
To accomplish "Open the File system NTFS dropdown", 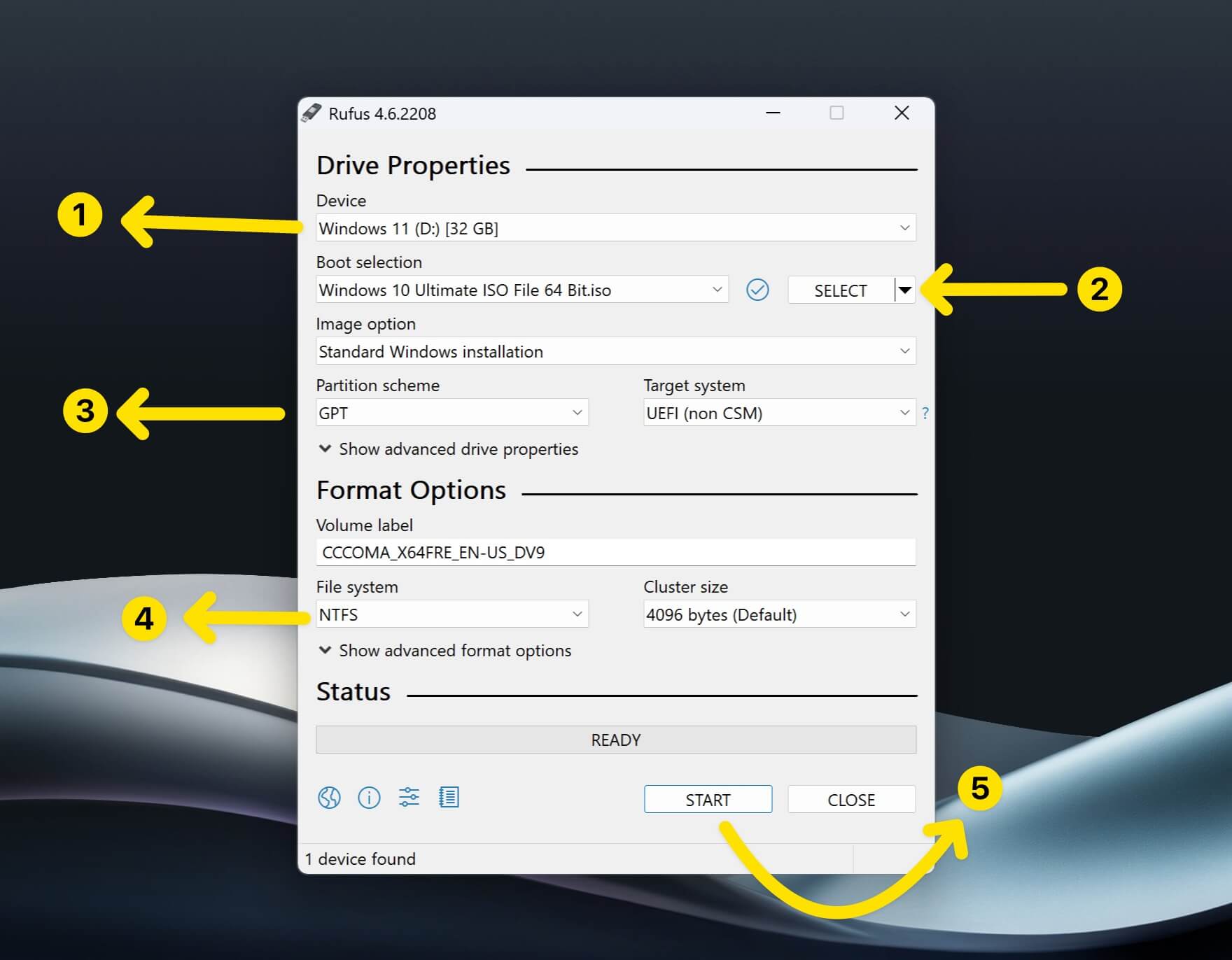I will pyautogui.click(x=452, y=614).
